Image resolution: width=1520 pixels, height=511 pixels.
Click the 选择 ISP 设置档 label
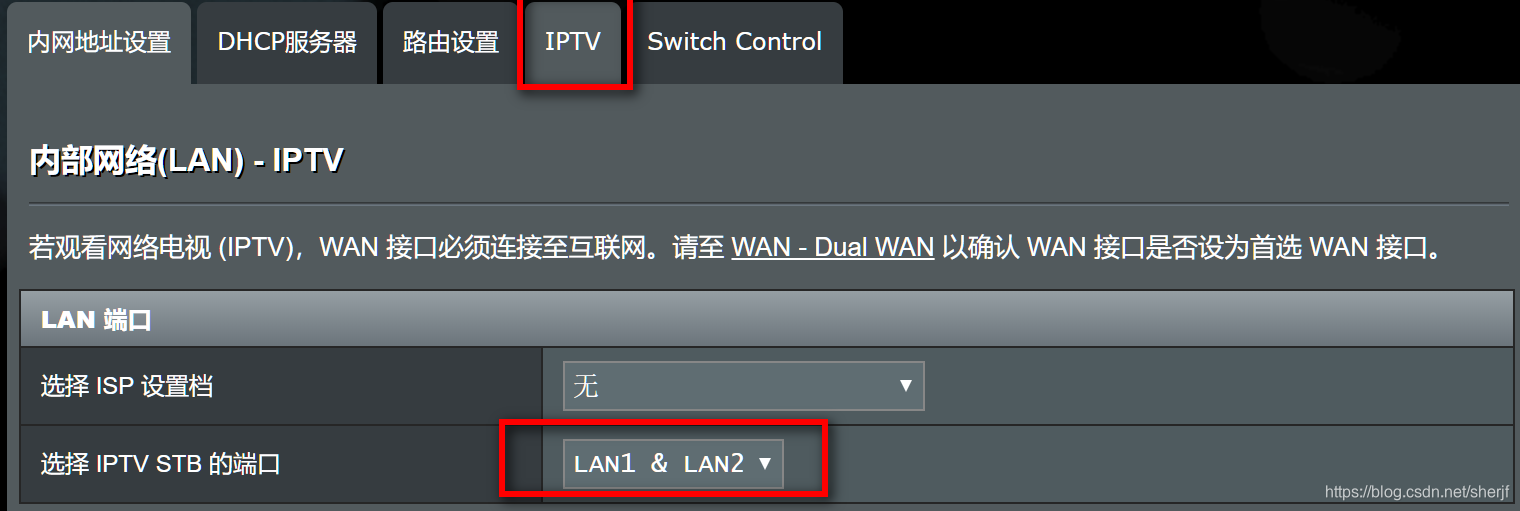point(126,386)
